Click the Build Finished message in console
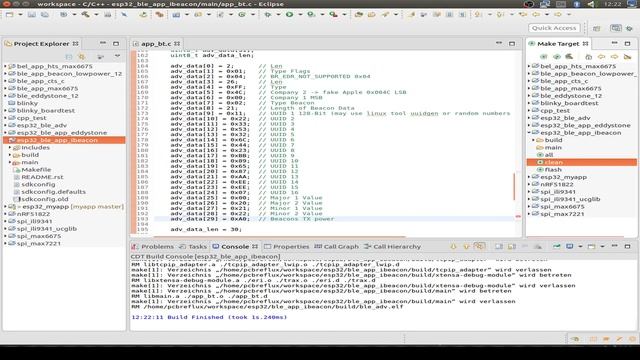The image size is (640, 360). [209, 317]
